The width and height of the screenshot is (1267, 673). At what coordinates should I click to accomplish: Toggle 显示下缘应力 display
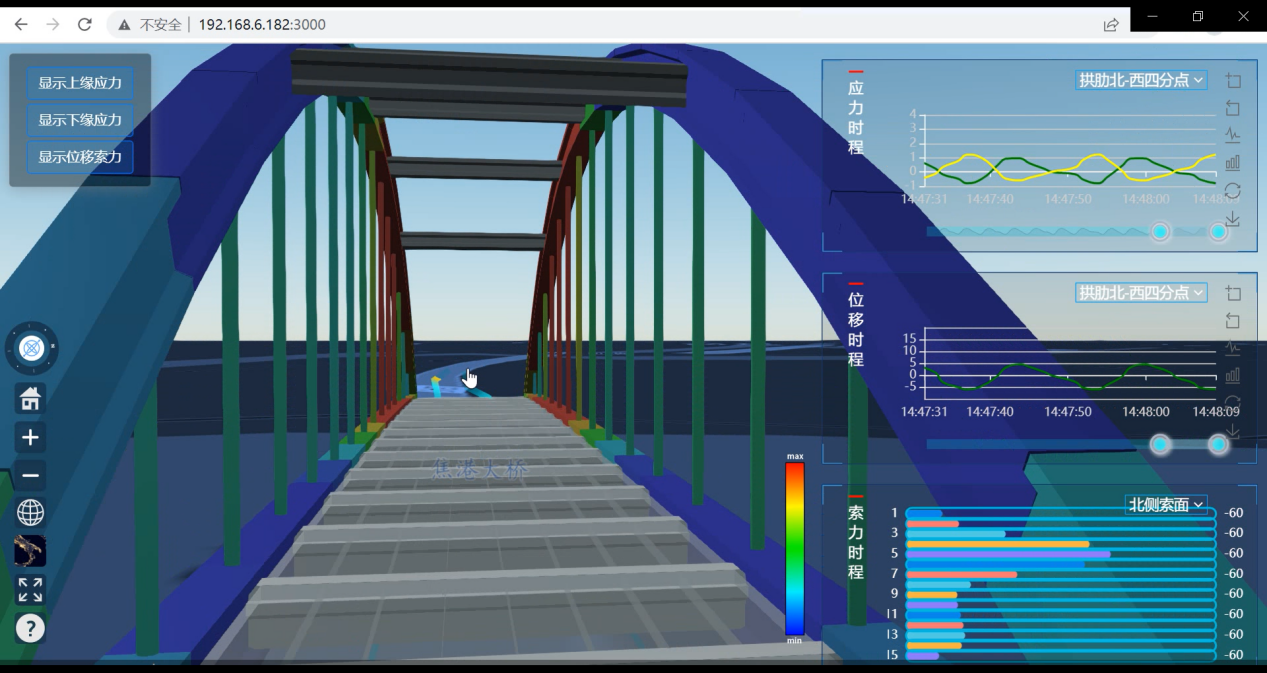pyautogui.click(x=80, y=120)
